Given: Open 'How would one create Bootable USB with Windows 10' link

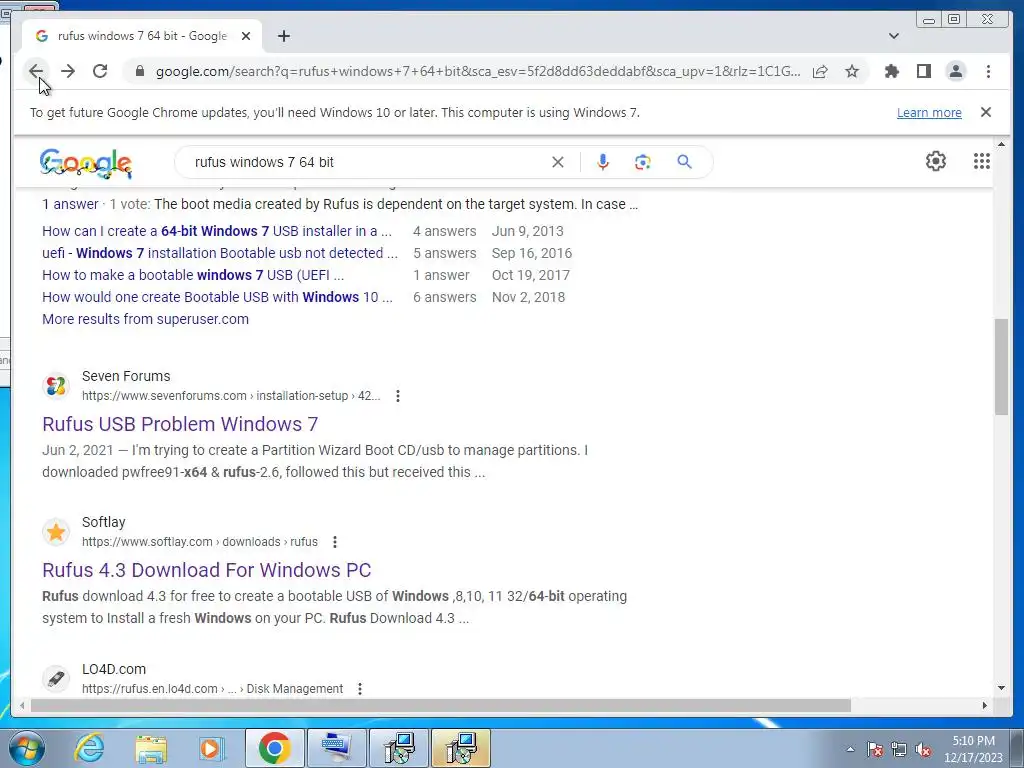Looking at the screenshot, I should [x=217, y=297].
